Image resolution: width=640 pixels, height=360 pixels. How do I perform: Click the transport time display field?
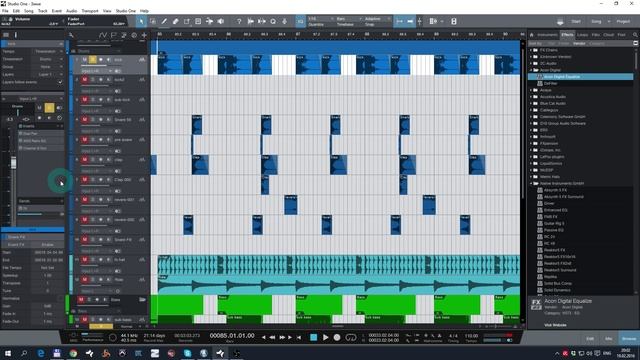click(x=232, y=336)
